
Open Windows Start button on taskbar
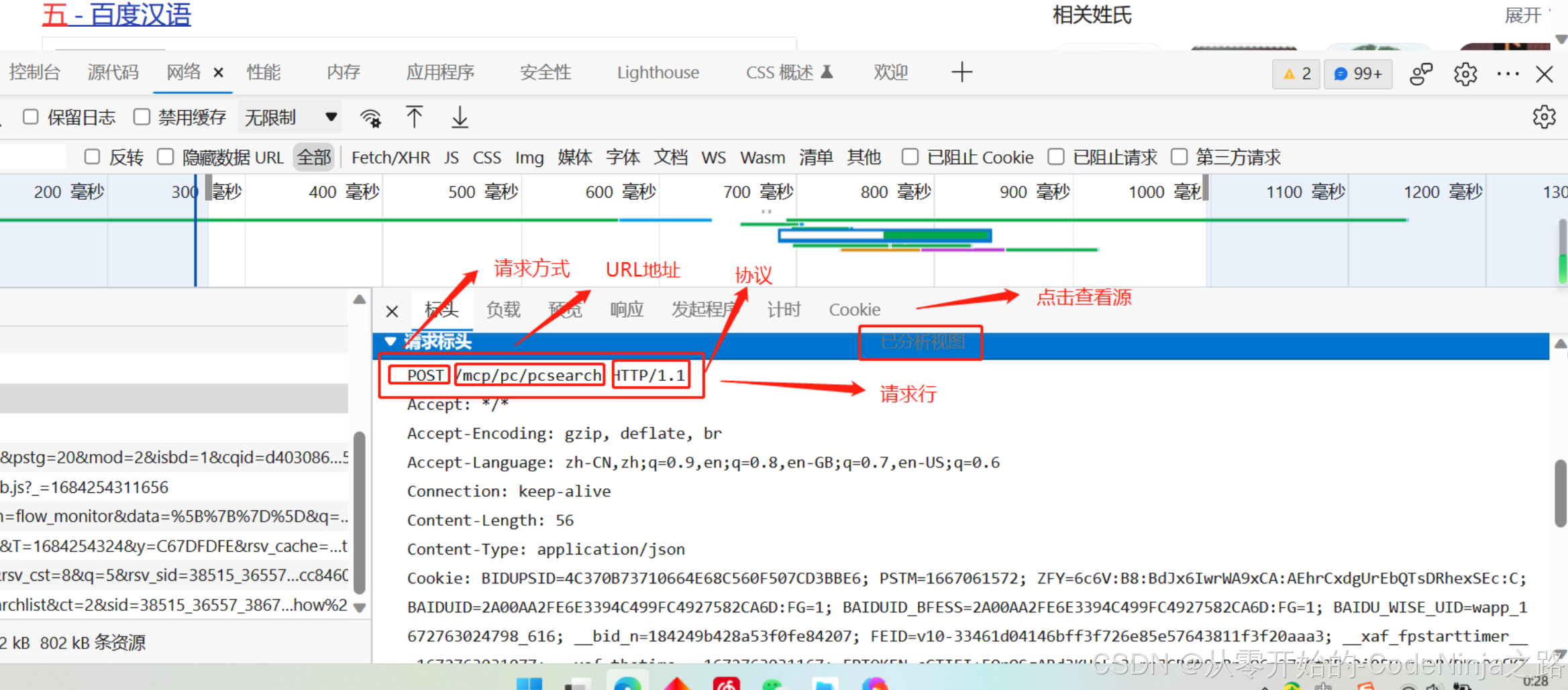(529, 684)
